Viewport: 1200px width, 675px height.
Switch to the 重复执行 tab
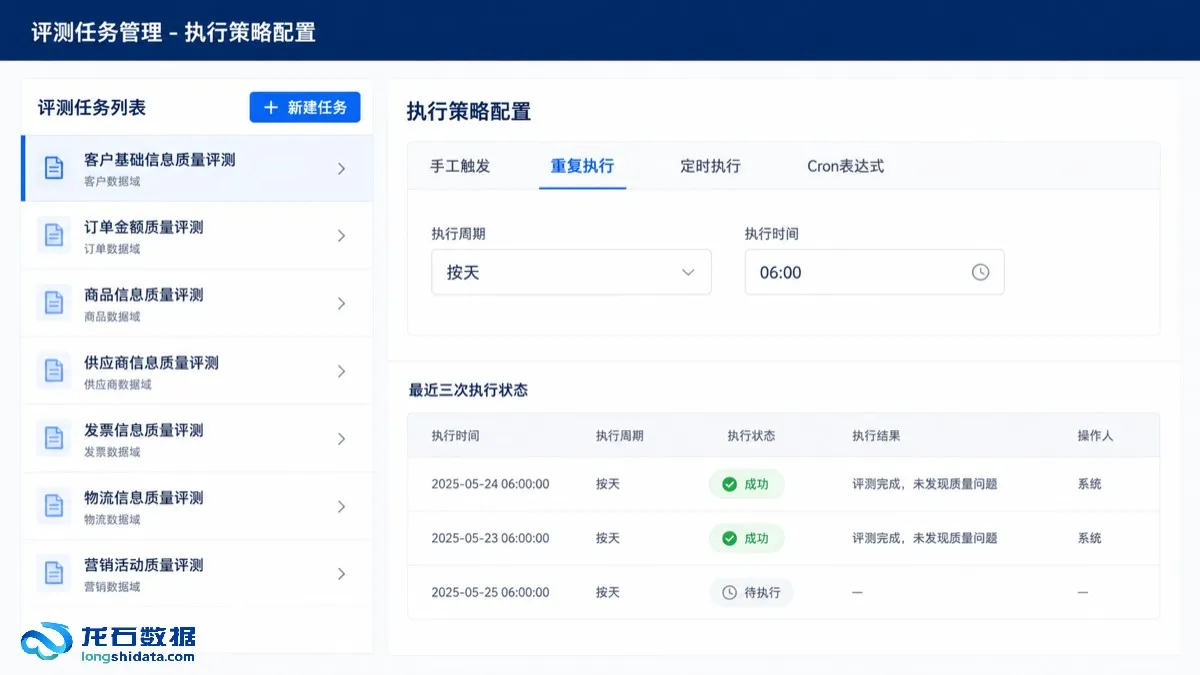point(582,166)
